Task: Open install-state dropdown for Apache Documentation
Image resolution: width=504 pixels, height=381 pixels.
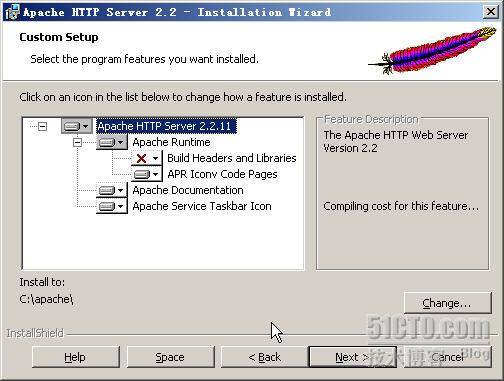Action: [x=112, y=190]
